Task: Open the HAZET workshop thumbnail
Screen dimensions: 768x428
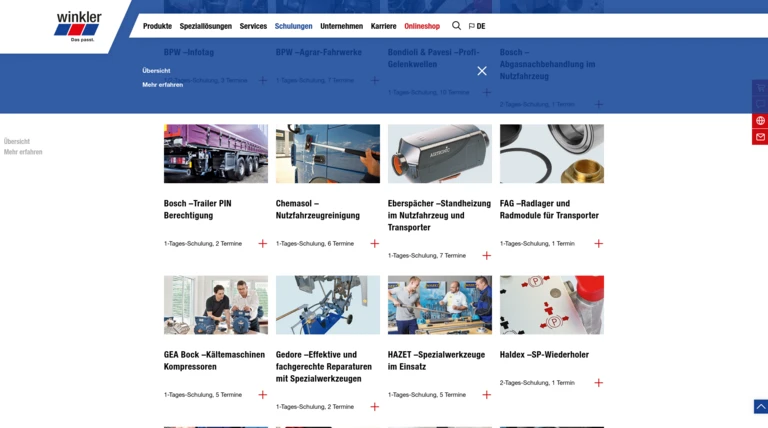Action: (440, 305)
